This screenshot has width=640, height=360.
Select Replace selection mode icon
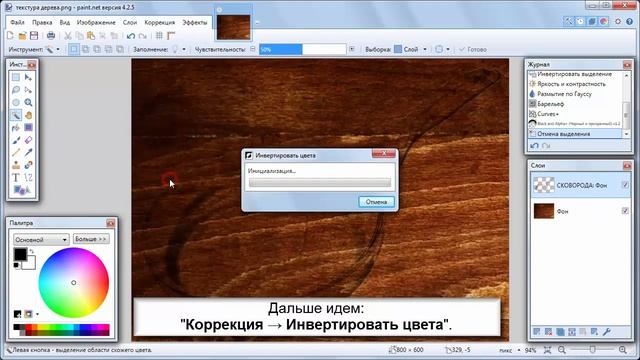point(73,49)
